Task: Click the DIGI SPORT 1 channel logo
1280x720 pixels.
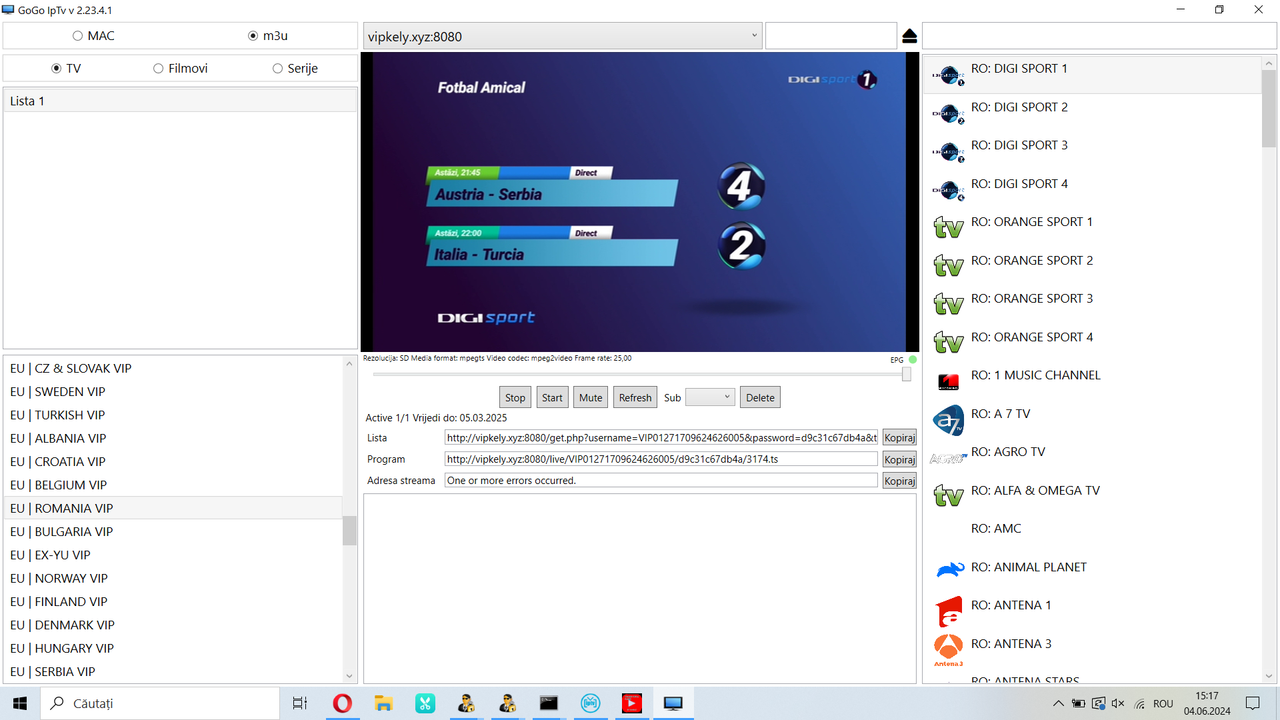Action: pyautogui.click(x=948, y=74)
